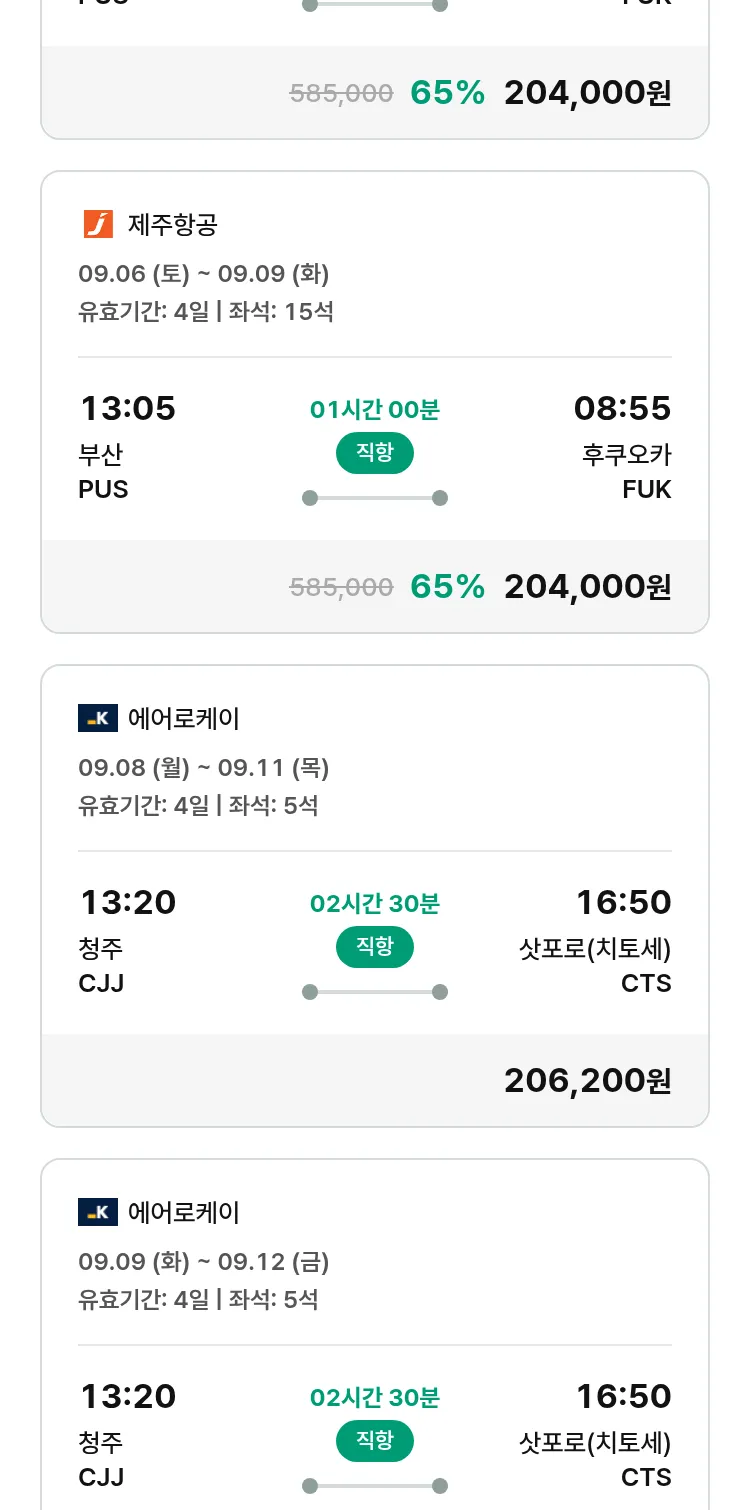Tap the 13:05 Busan departure time
Screen dimensions: 750x1510
(127, 408)
